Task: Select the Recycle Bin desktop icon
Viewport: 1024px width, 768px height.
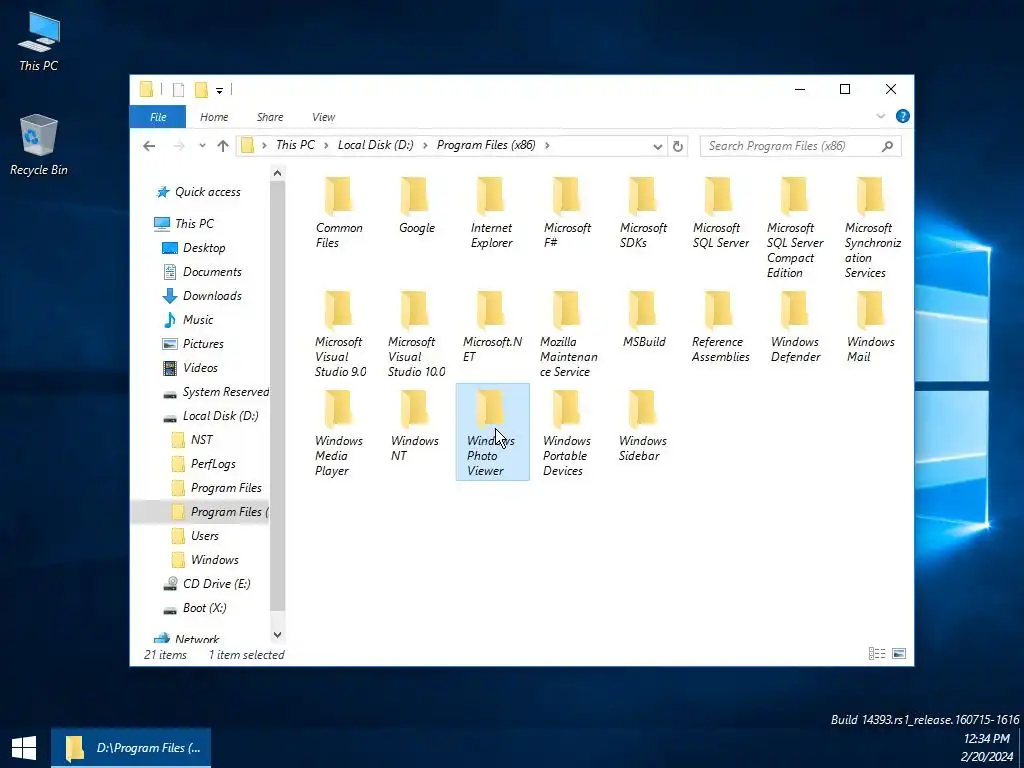Action: (x=39, y=146)
